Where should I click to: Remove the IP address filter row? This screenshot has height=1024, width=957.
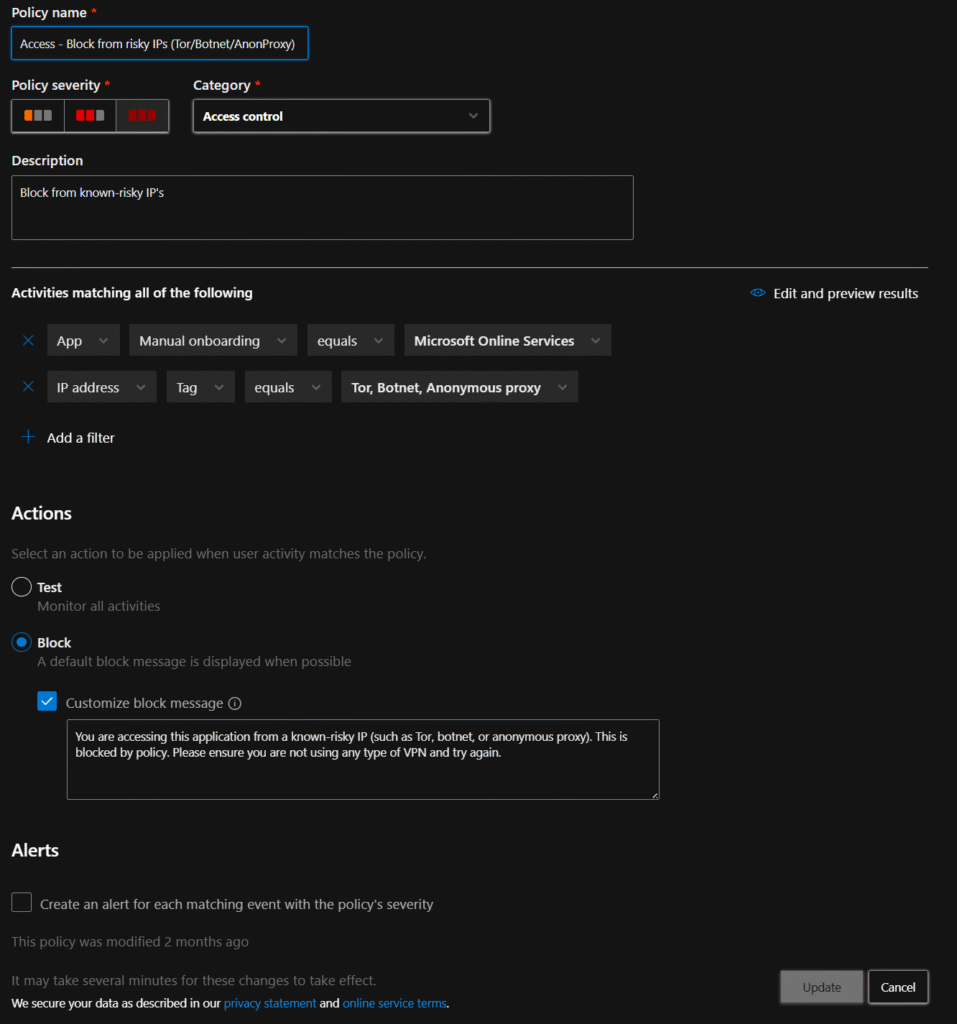coord(28,388)
